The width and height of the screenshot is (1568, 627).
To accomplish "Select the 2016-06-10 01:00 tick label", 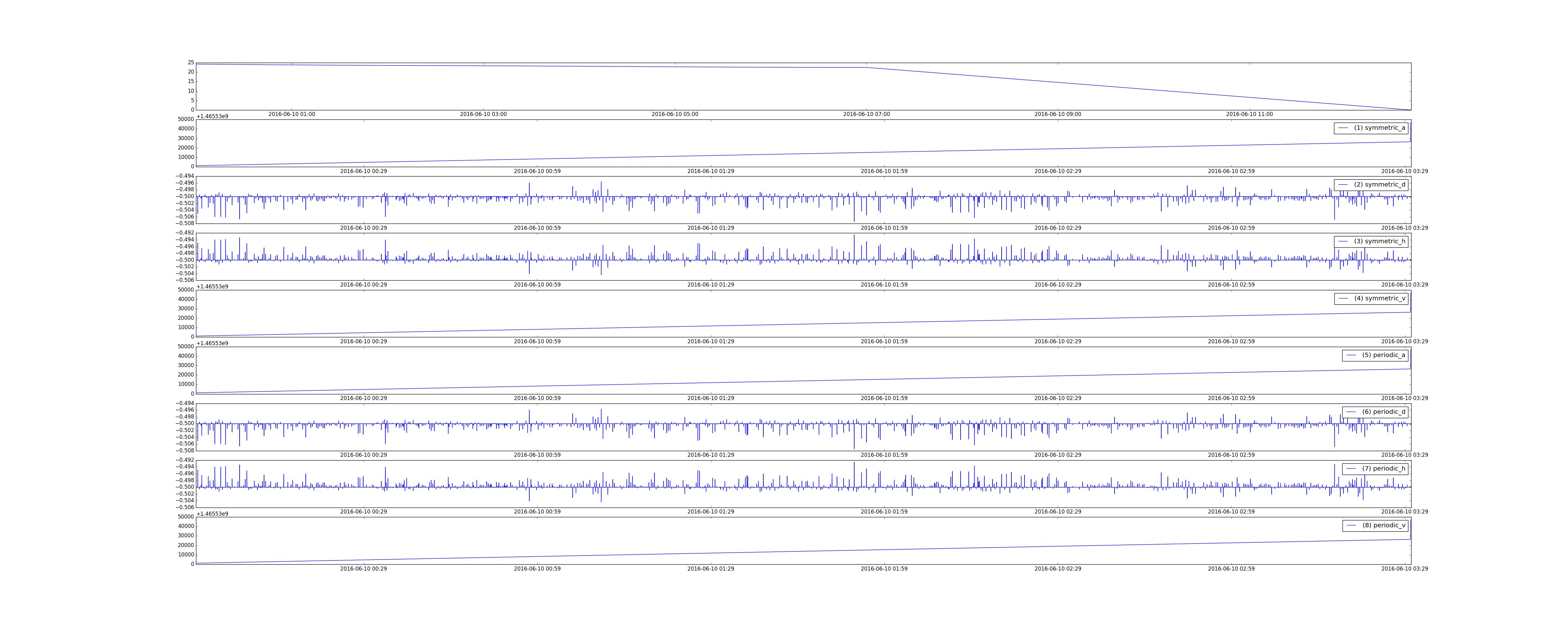I will click(292, 114).
